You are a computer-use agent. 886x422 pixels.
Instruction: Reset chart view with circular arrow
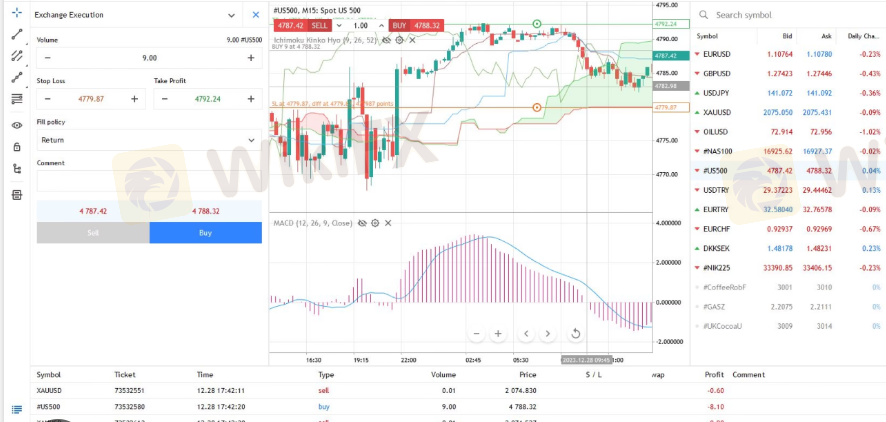pyautogui.click(x=576, y=333)
